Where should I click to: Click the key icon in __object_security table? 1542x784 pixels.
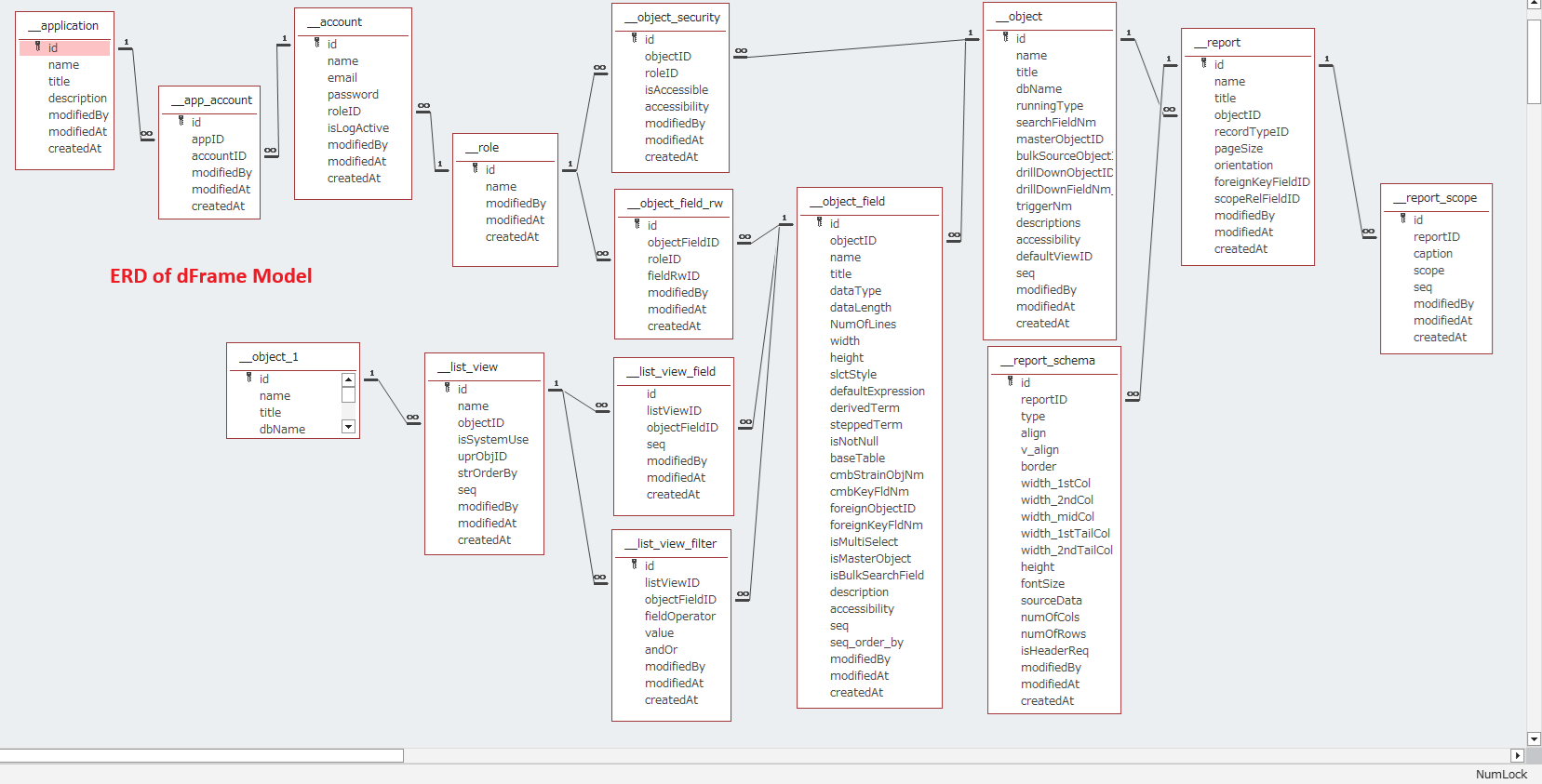(635, 38)
